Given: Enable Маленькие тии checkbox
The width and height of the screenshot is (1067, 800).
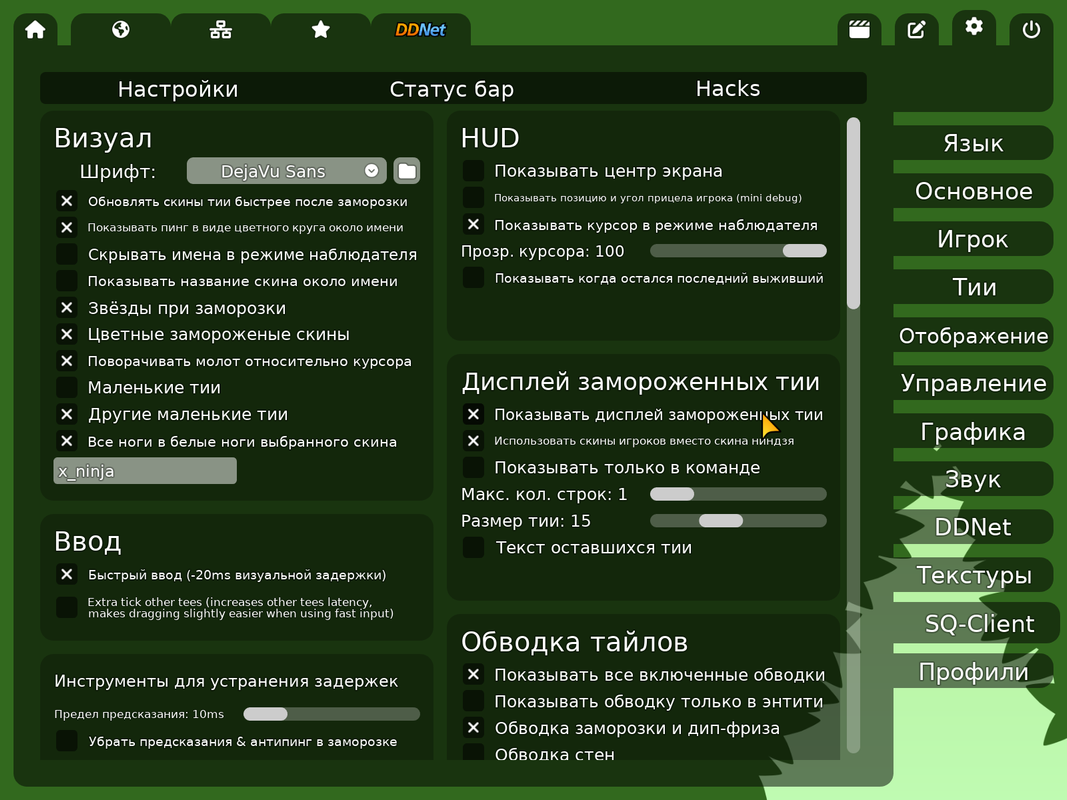Looking at the screenshot, I should pos(67,387).
